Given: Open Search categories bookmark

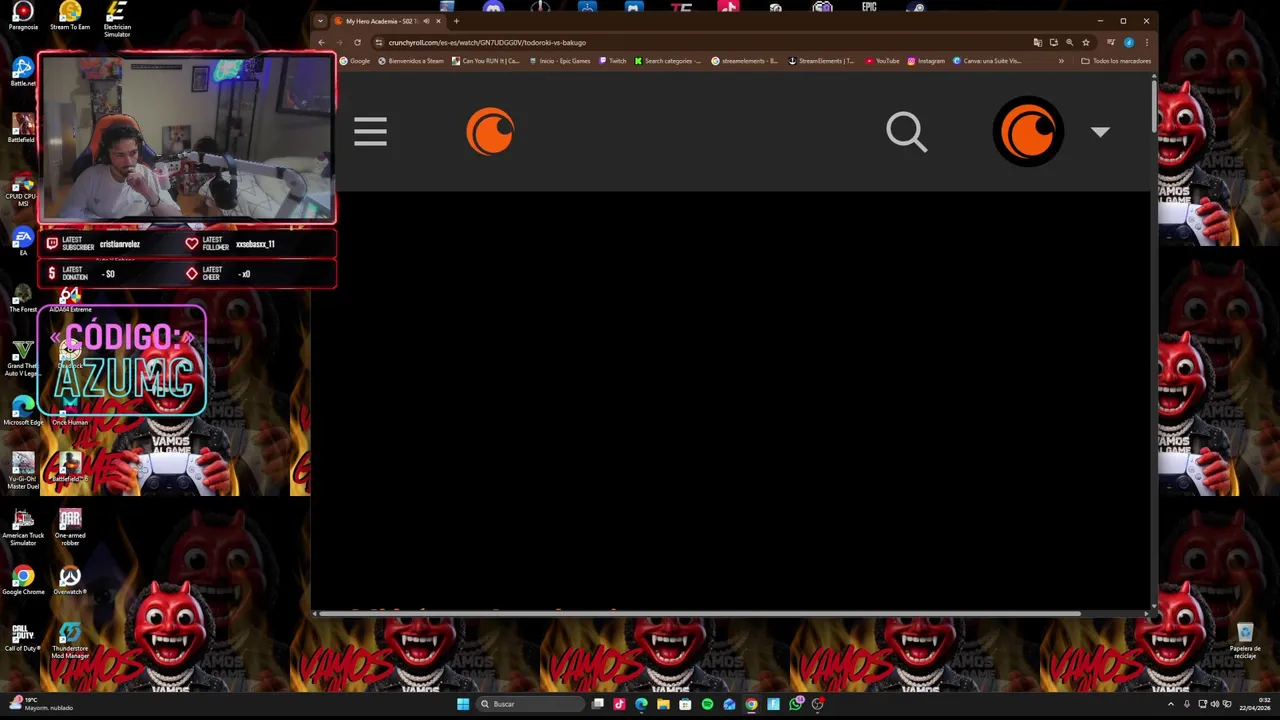Looking at the screenshot, I should pyautogui.click(x=668, y=61).
